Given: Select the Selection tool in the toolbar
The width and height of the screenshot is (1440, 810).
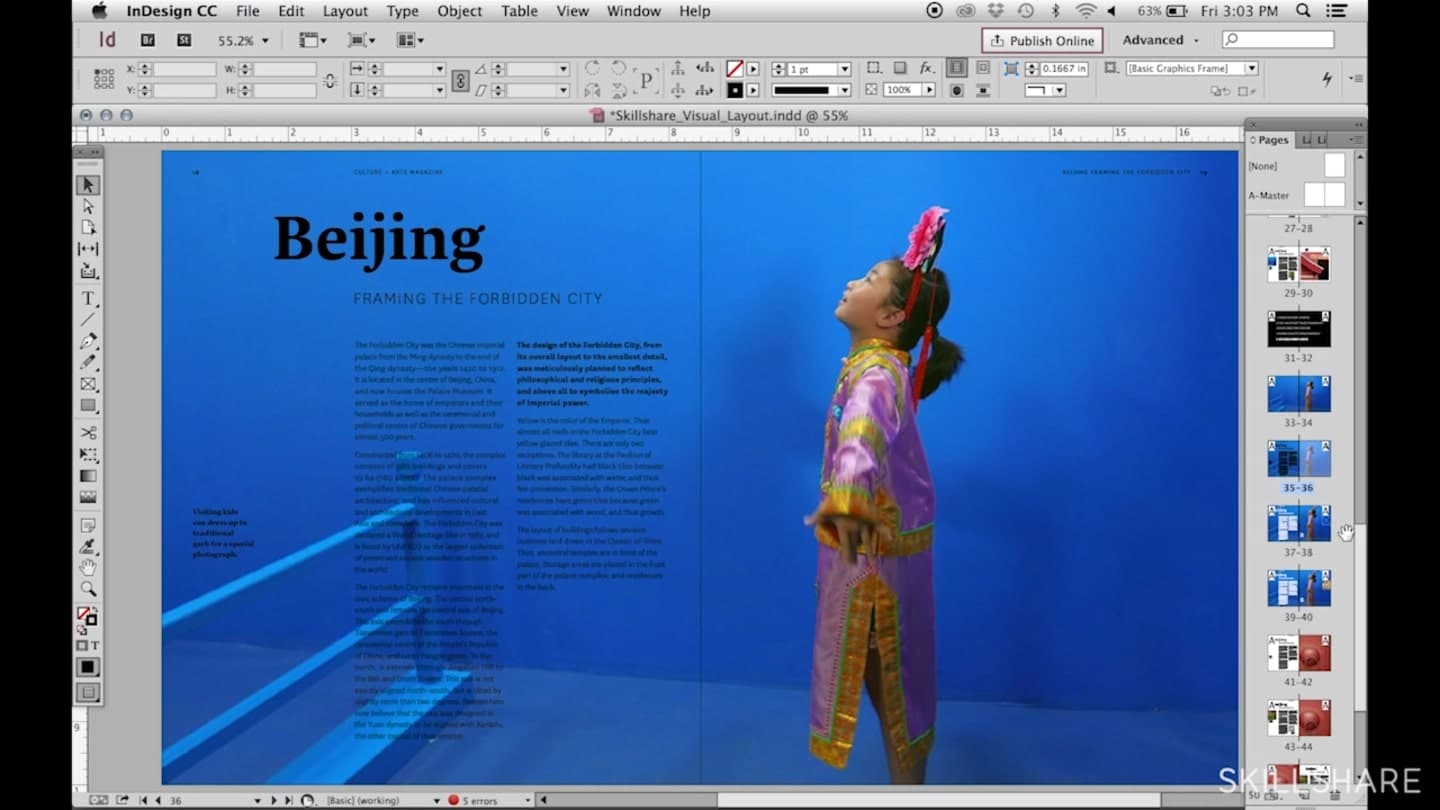Looking at the screenshot, I should [86, 184].
